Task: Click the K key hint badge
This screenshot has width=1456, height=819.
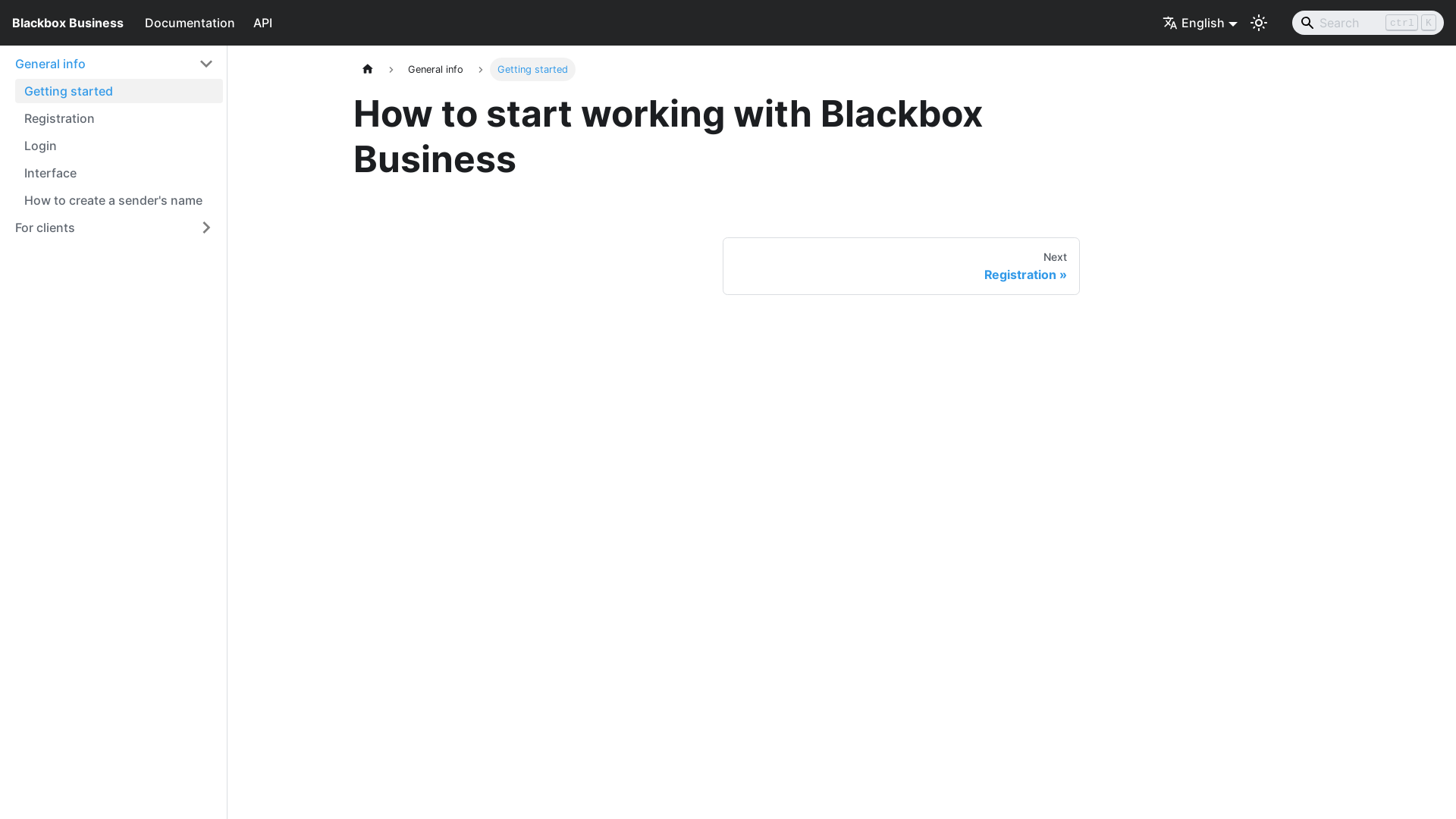Action: coord(1429,23)
